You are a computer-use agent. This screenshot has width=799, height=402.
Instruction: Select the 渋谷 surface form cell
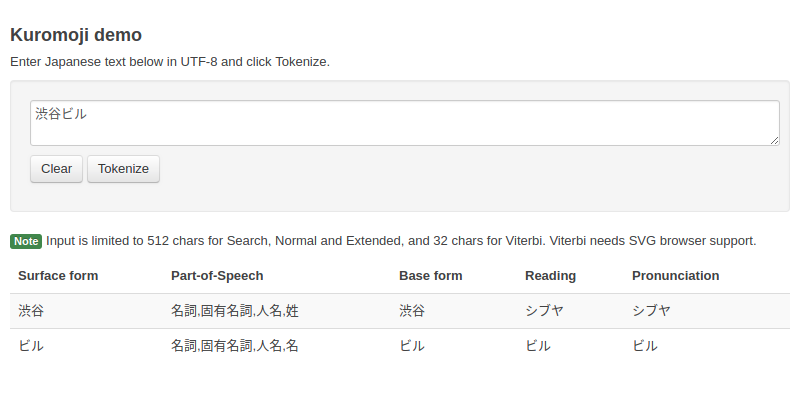coord(31,311)
